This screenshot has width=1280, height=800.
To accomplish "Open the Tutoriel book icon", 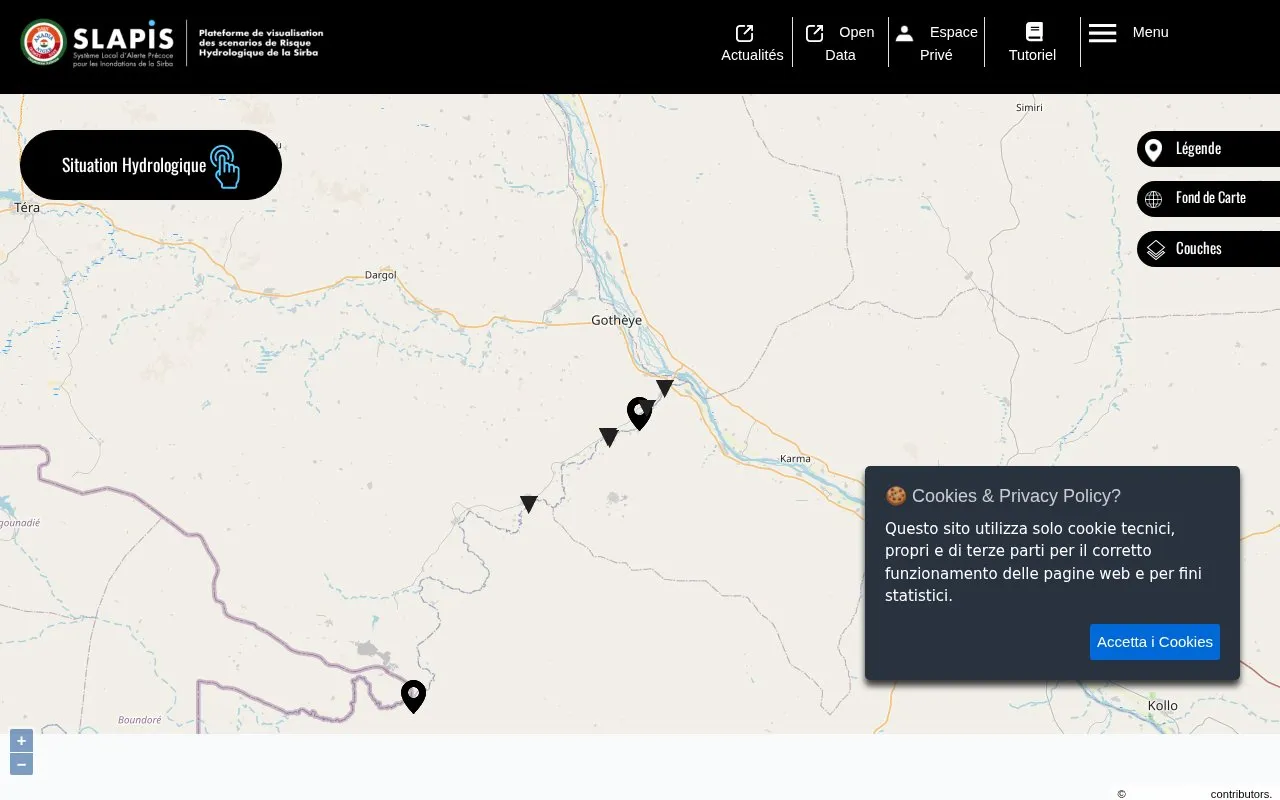I will pos(1034,32).
